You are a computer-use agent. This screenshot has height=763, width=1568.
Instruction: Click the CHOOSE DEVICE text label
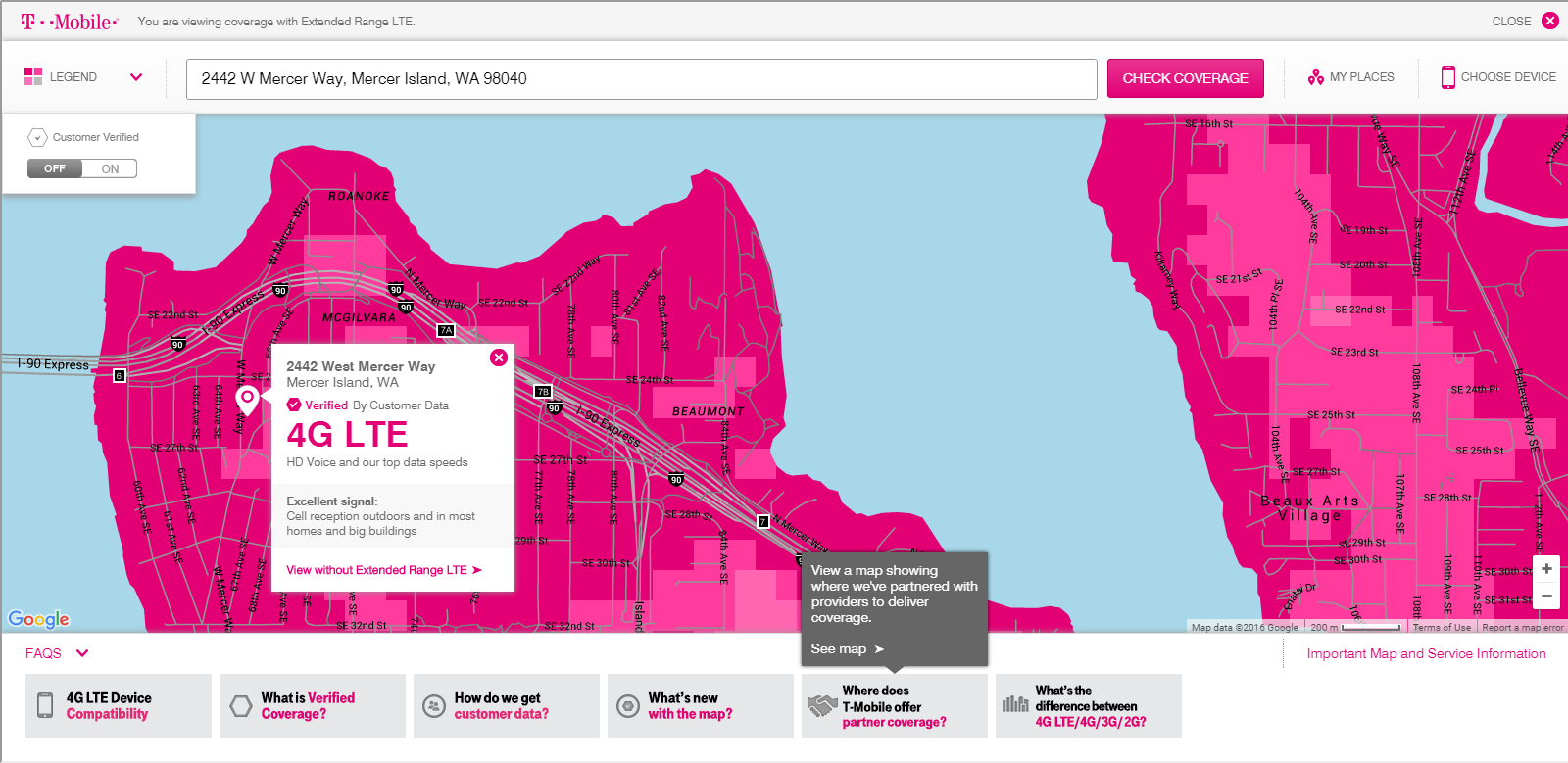point(1508,77)
